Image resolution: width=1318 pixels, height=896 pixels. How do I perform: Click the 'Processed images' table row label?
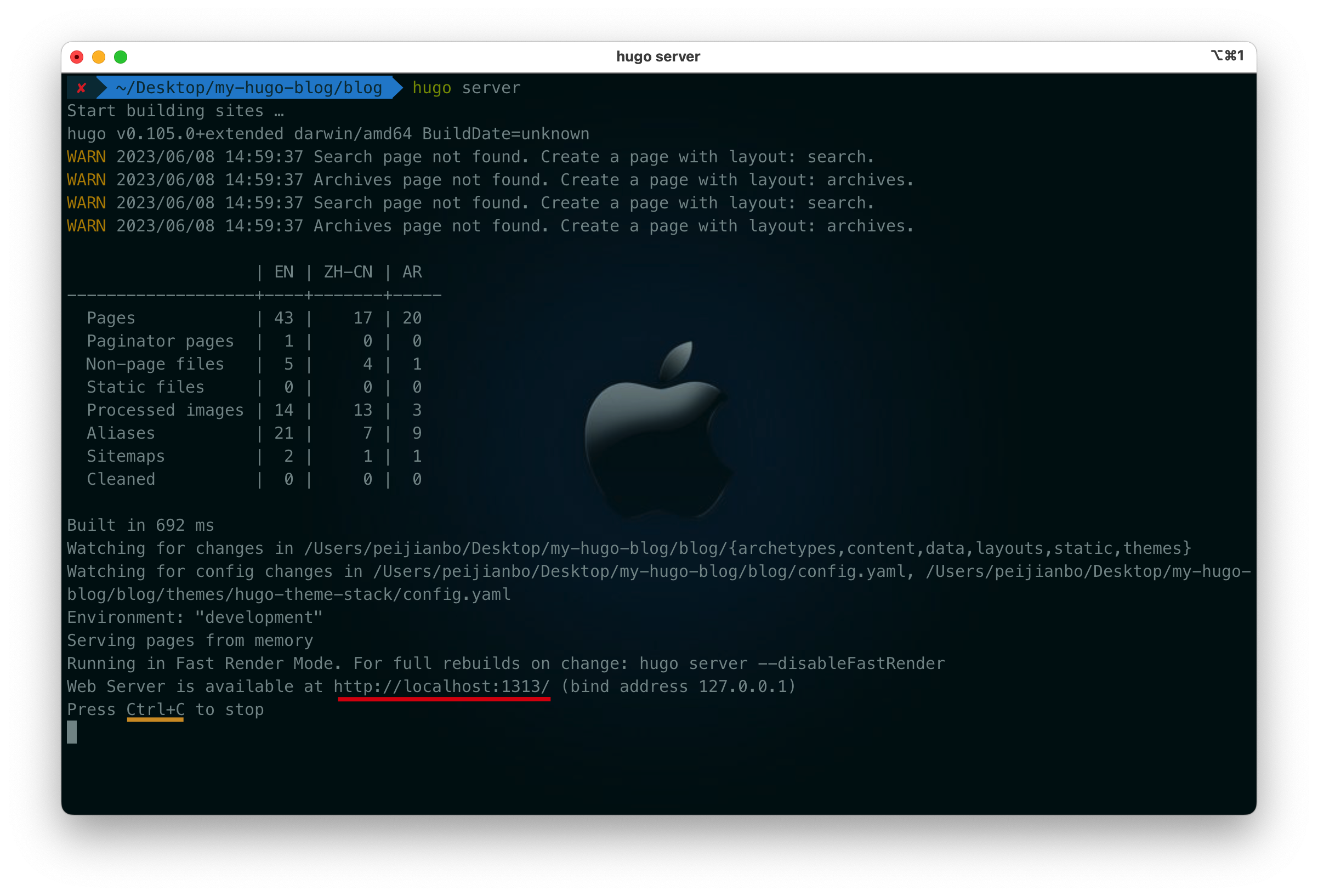(165, 410)
